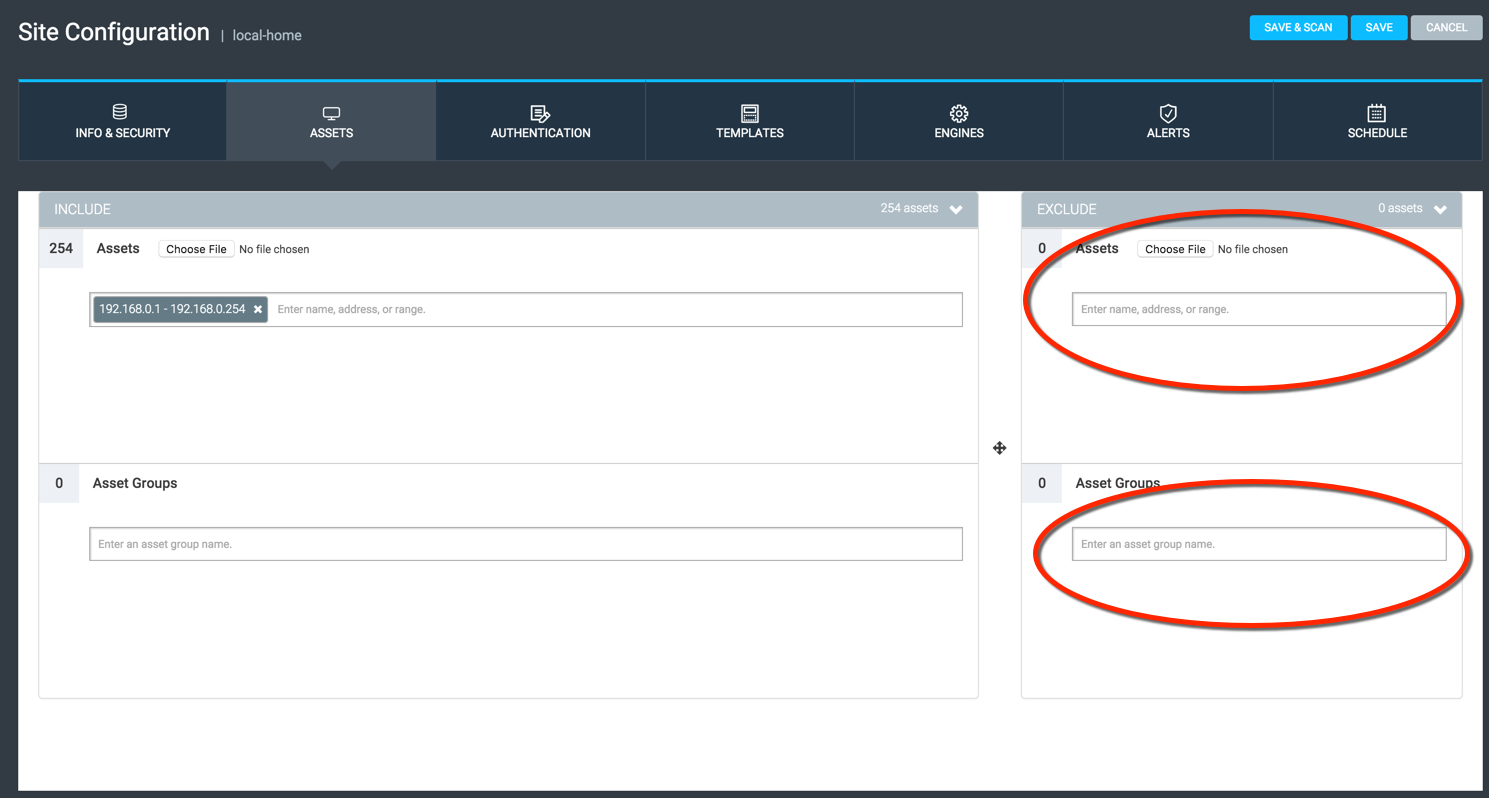The width and height of the screenshot is (1489, 798).
Task: Click the Exclude asset group name field
Action: click(1258, 544)
